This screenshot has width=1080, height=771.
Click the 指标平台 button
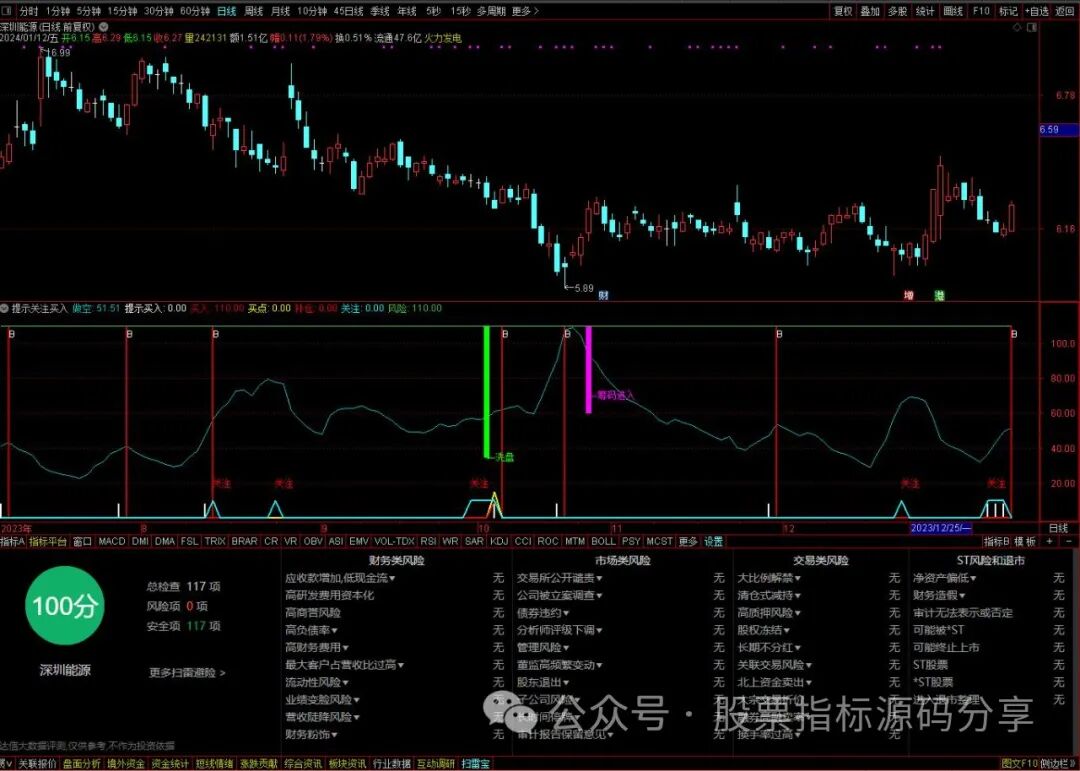point(48,542)
